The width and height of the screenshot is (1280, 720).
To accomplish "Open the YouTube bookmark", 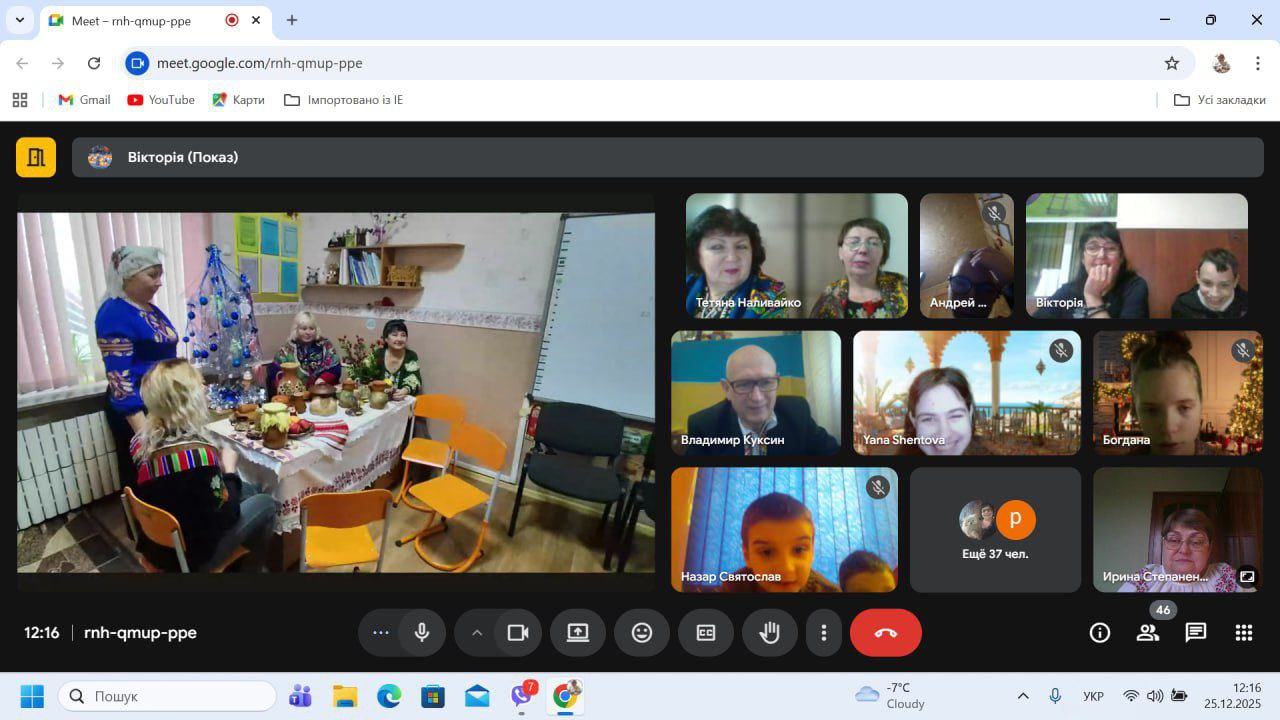I will point(161,100).
